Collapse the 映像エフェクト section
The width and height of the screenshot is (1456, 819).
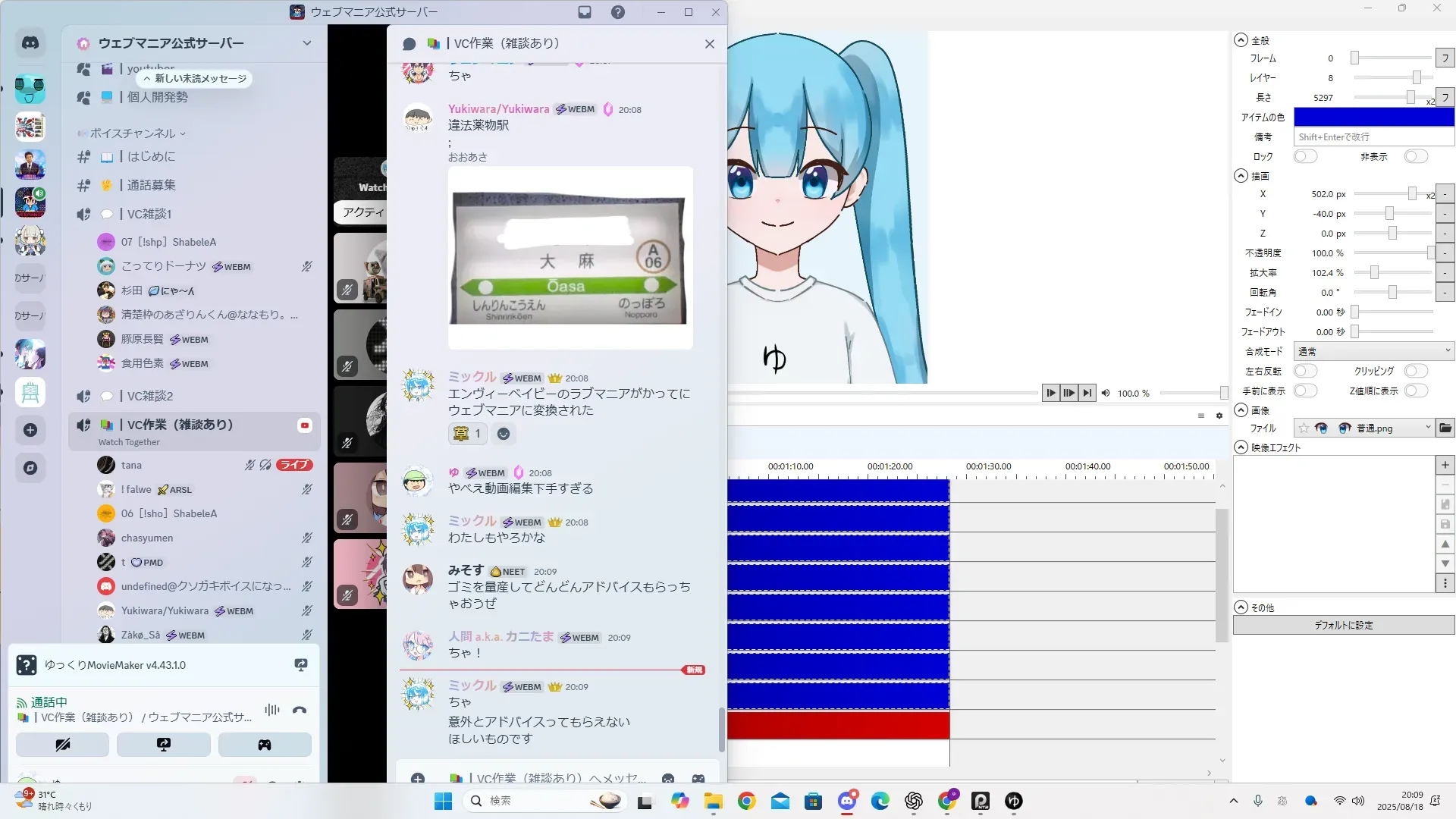click(x=1241, y=447)
